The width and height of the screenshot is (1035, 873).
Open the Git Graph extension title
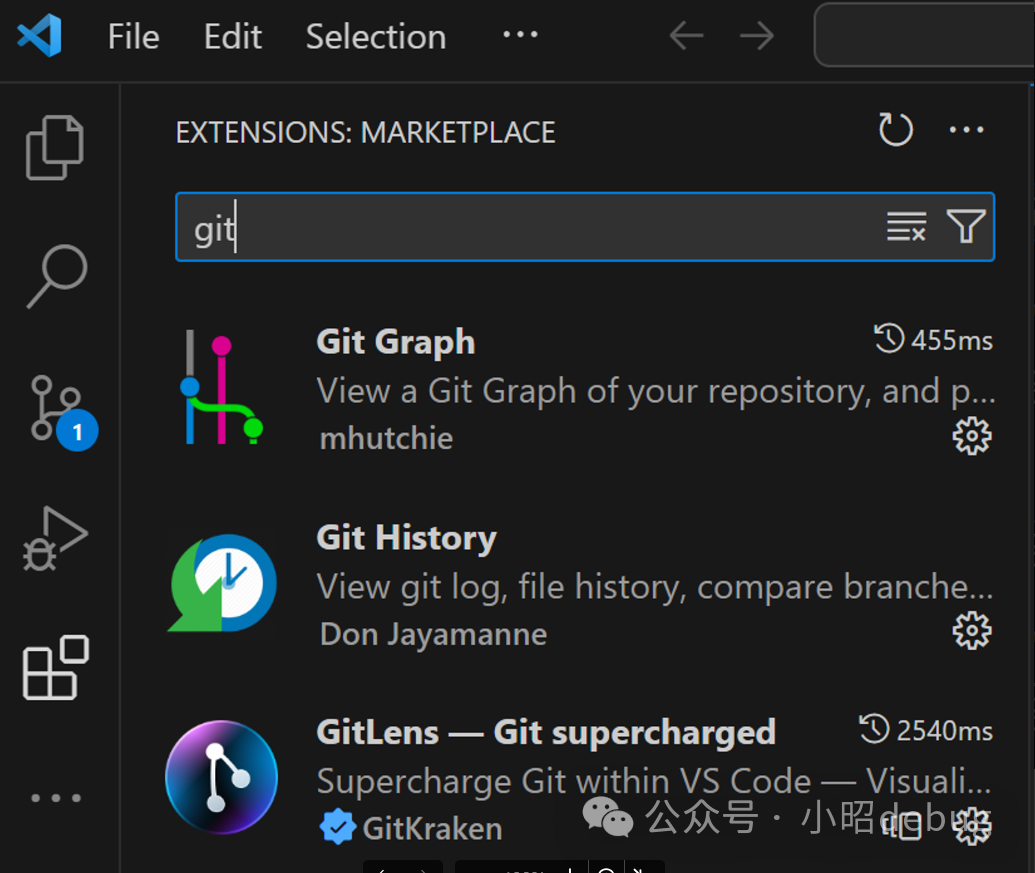click(x=395, y=342)
